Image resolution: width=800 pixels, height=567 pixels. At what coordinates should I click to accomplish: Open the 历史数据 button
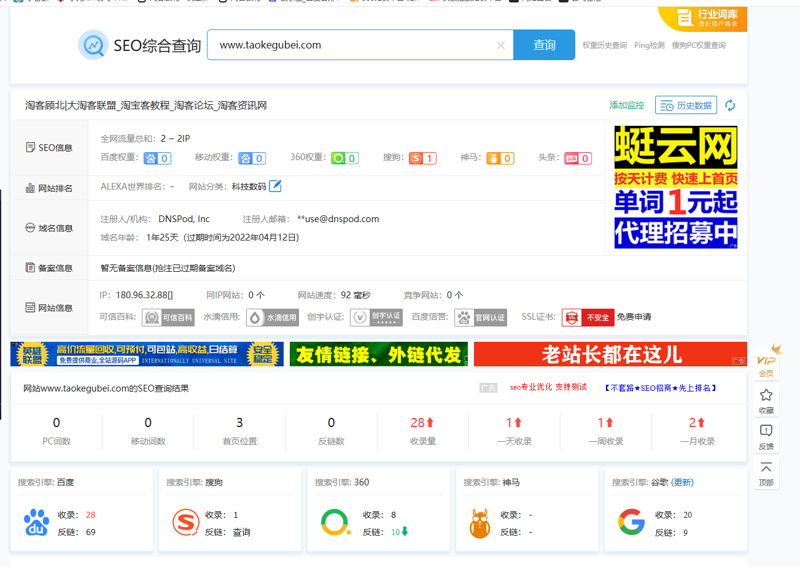685,105
